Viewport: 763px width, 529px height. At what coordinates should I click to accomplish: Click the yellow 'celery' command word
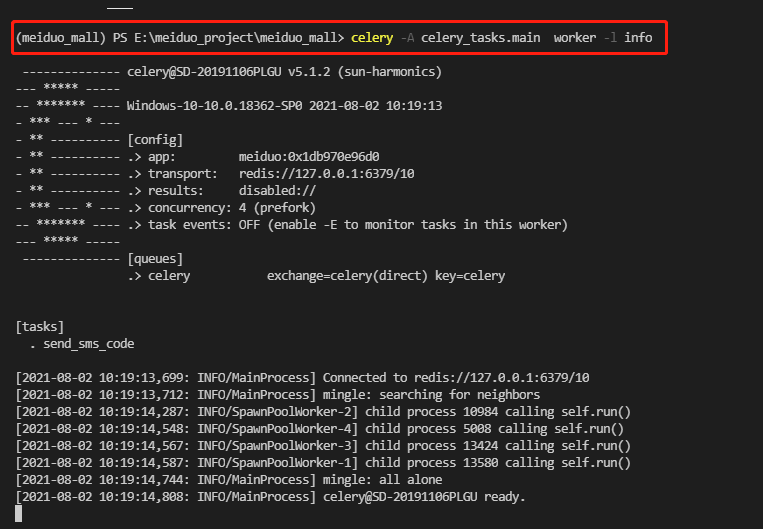pos(372,38)
